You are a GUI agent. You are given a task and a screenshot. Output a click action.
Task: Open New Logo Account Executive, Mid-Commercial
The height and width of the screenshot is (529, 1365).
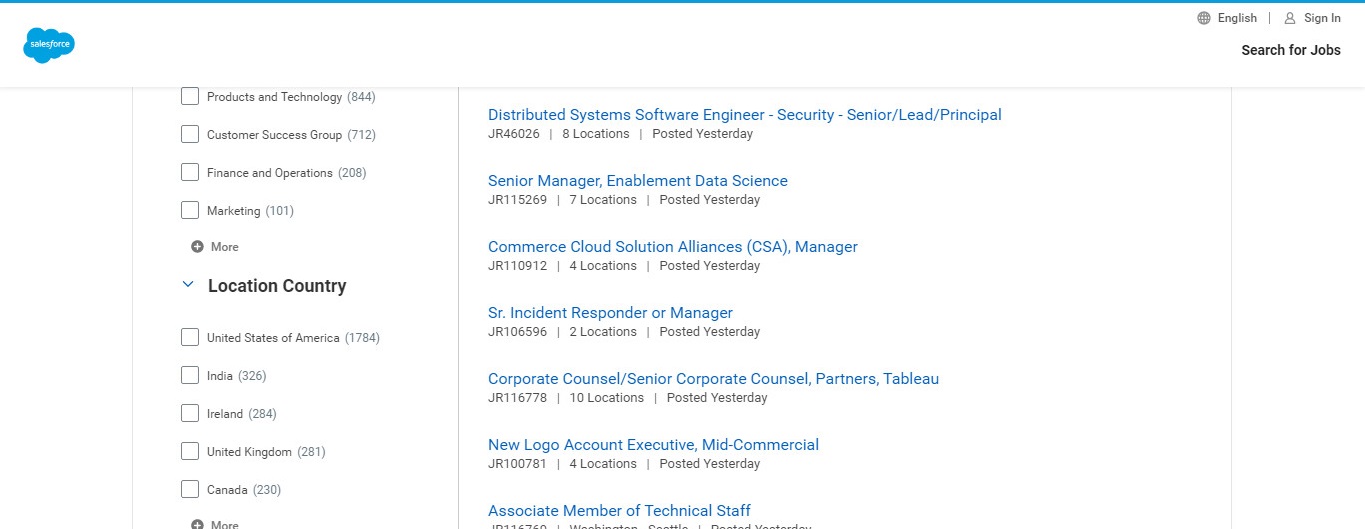pyautogui.click(x=653, y=445)
